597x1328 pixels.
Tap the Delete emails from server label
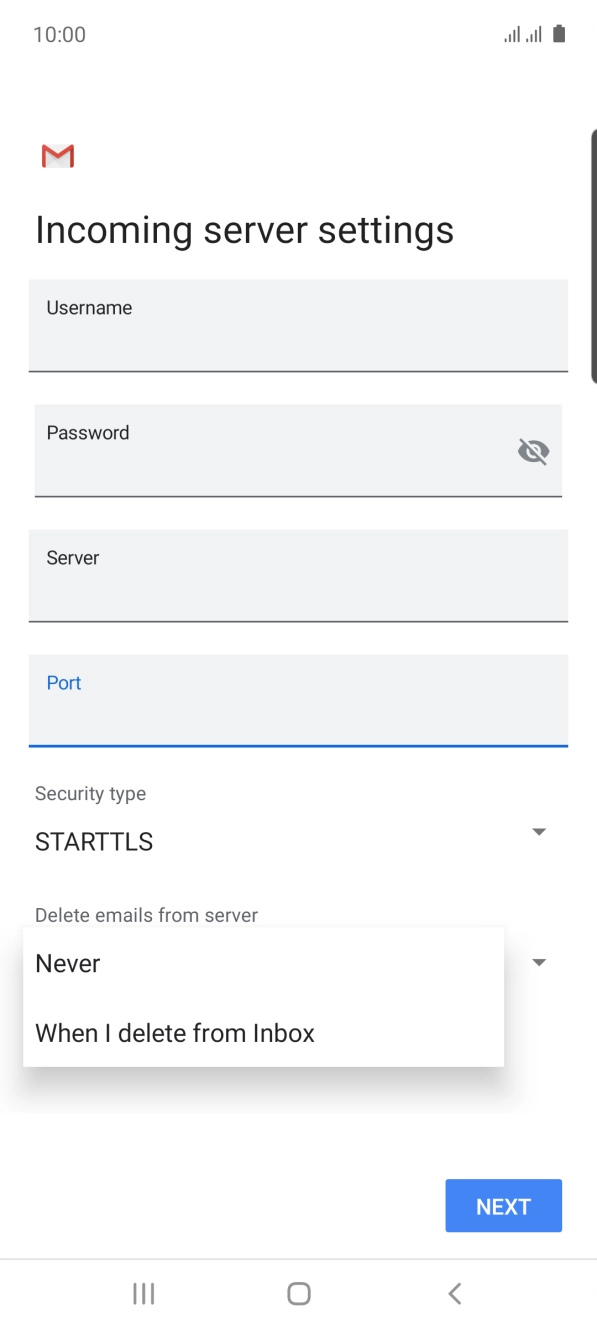145,915
